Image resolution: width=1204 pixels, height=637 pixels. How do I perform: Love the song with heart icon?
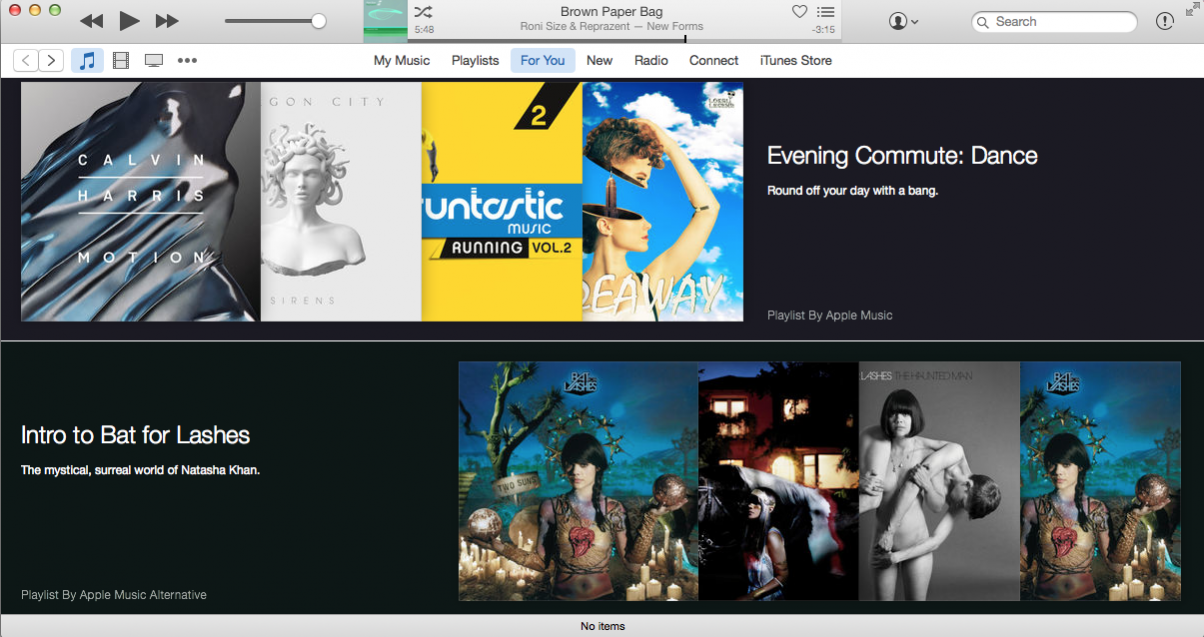[799, 12]
